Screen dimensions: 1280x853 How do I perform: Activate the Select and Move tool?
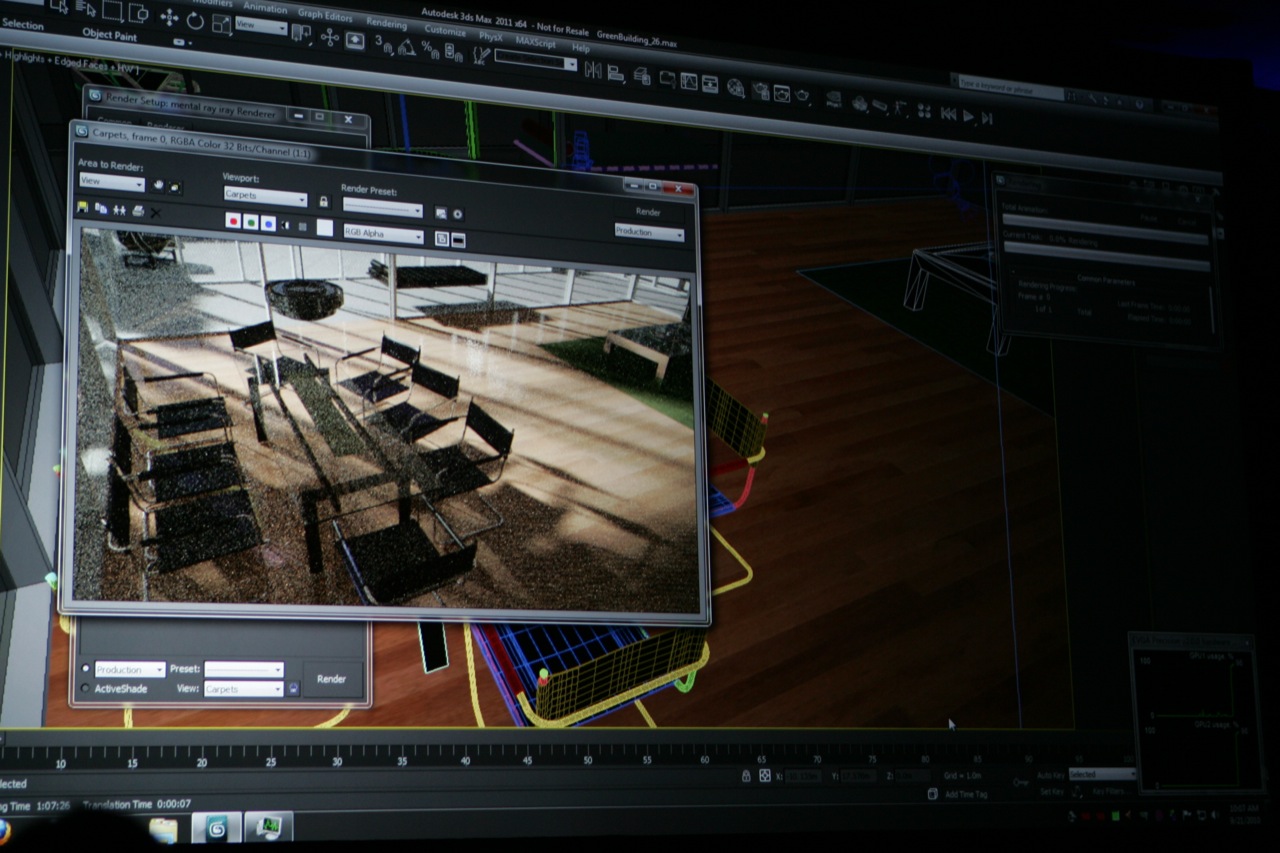[169, 17]
